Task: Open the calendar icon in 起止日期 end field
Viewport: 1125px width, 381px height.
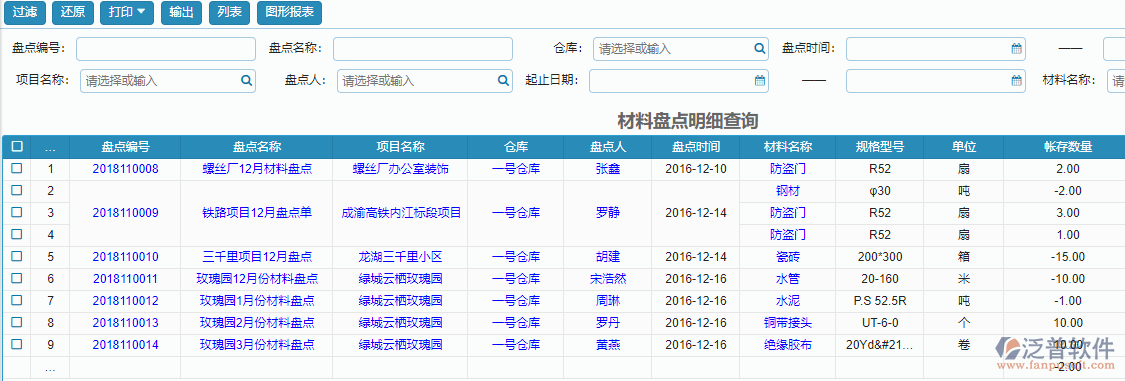Action: [1016, 80]
